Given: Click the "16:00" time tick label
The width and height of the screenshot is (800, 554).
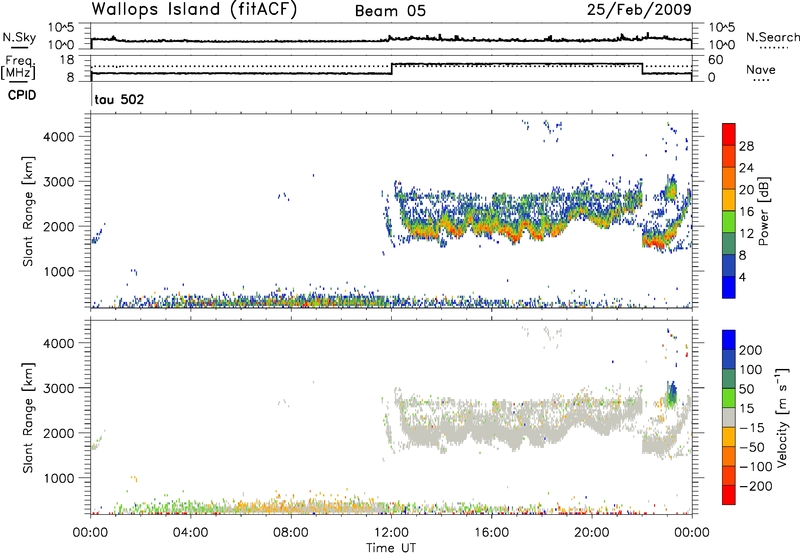Looking at the screenshot, I should click(x=491, y=533).
